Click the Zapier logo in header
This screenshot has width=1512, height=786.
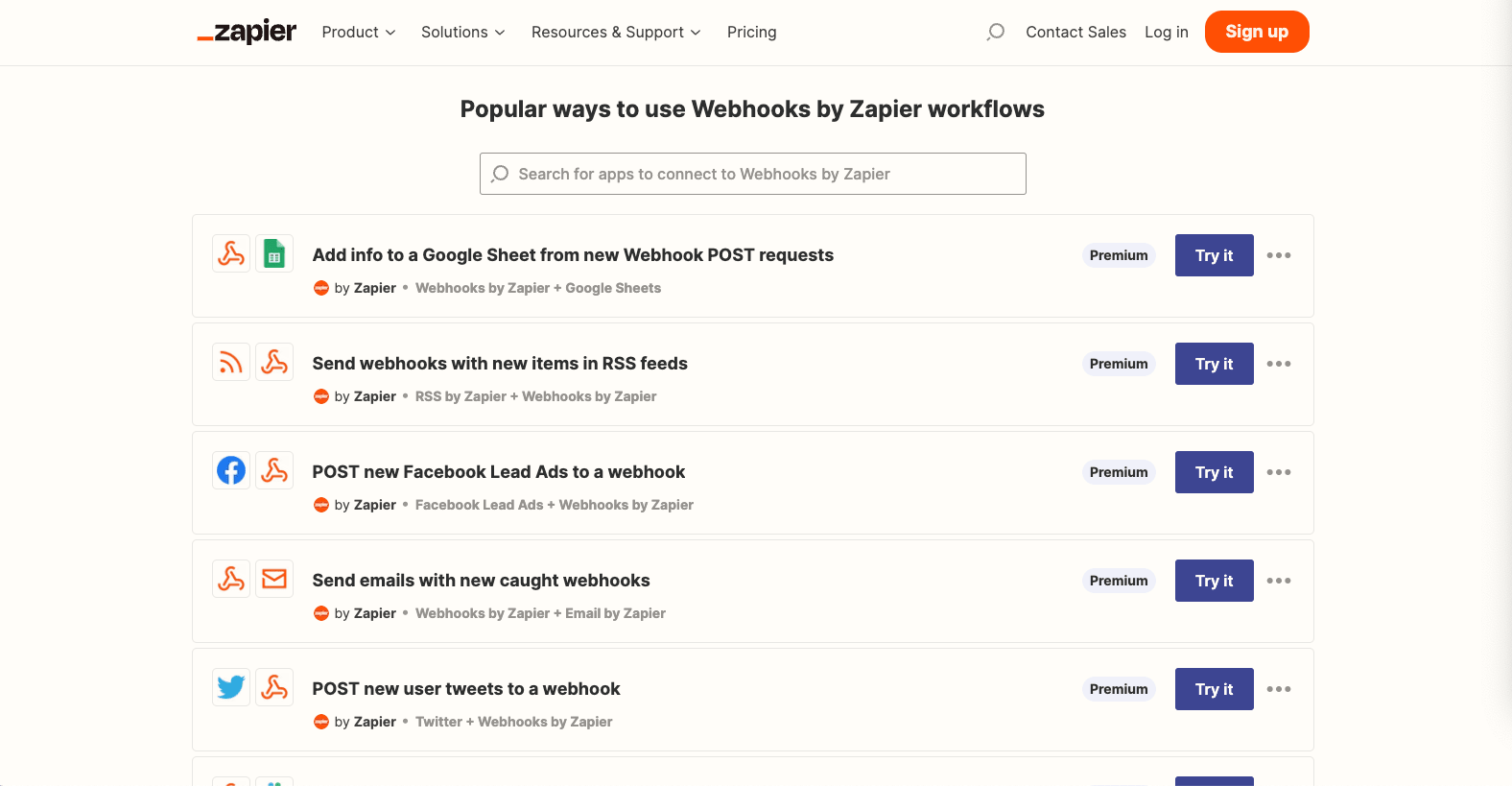point(247,33)
